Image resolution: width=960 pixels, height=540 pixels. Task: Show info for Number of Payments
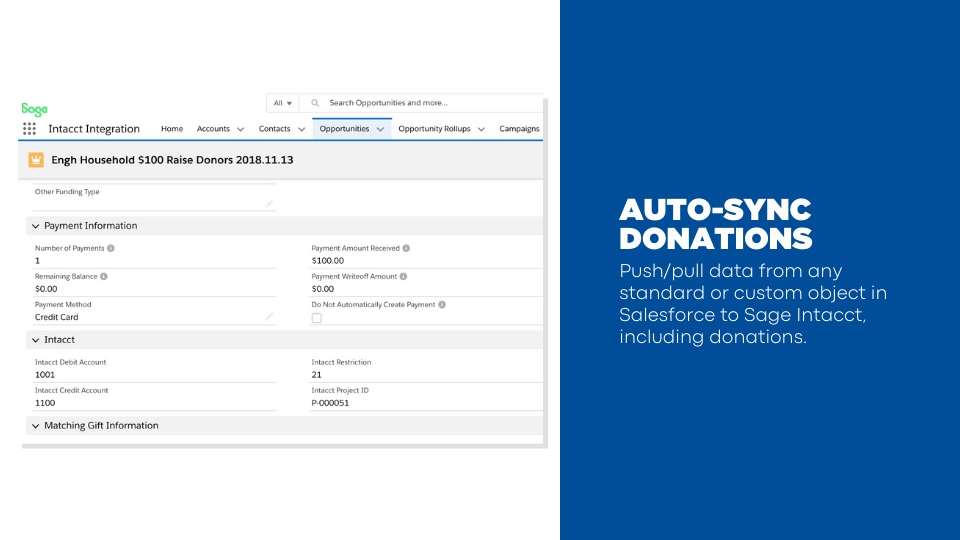(x=111, y=248)
